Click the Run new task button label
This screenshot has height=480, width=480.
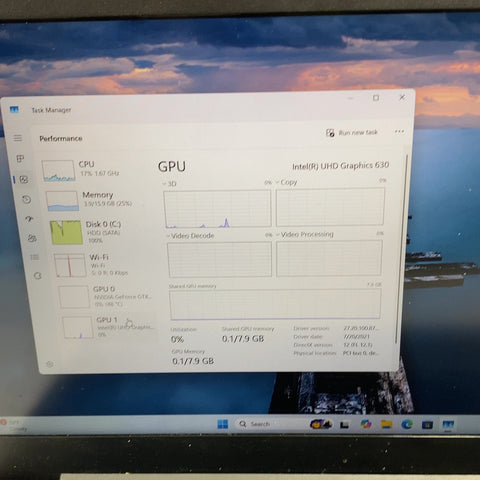(358, 133)
